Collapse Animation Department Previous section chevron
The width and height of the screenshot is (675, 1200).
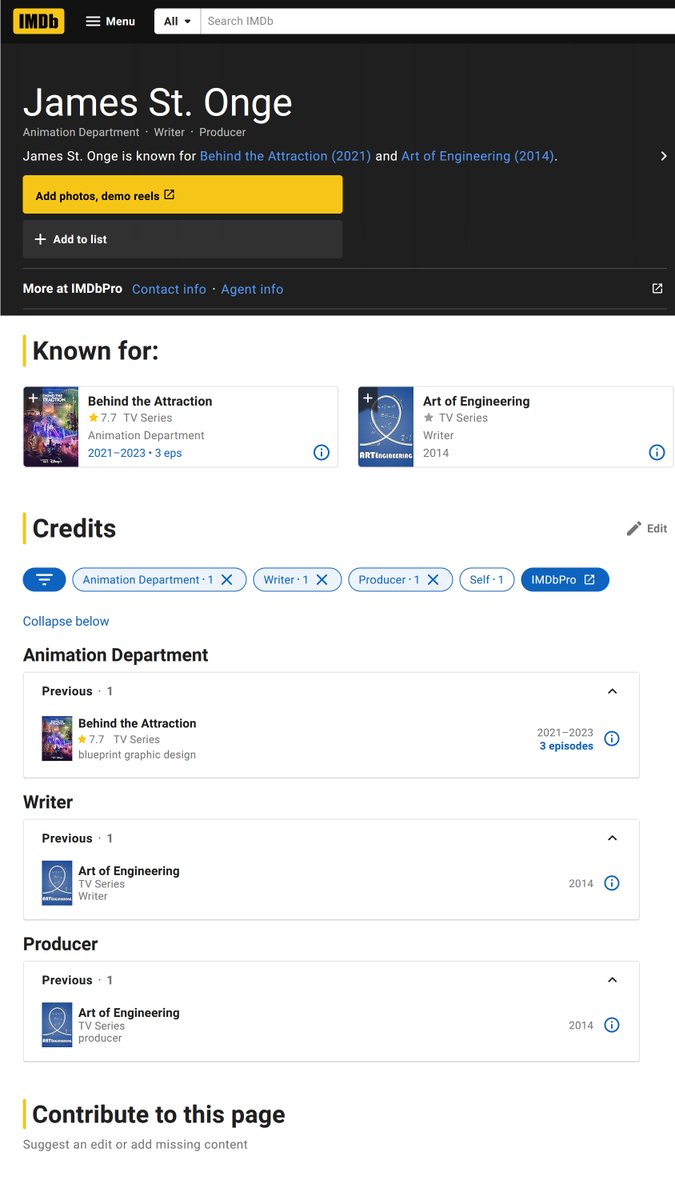point(612,691)
